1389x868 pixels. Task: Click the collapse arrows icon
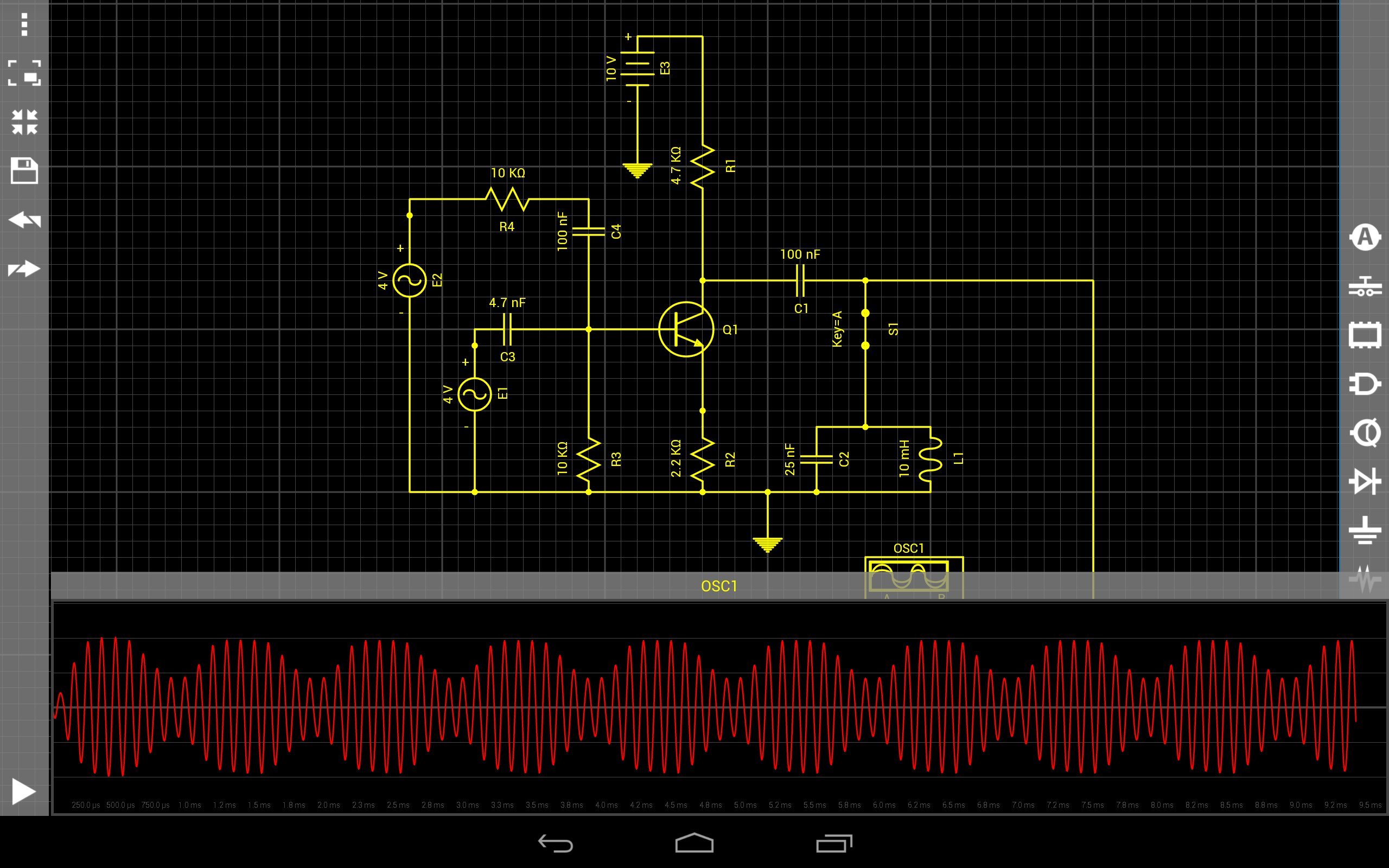coord(24,122)
